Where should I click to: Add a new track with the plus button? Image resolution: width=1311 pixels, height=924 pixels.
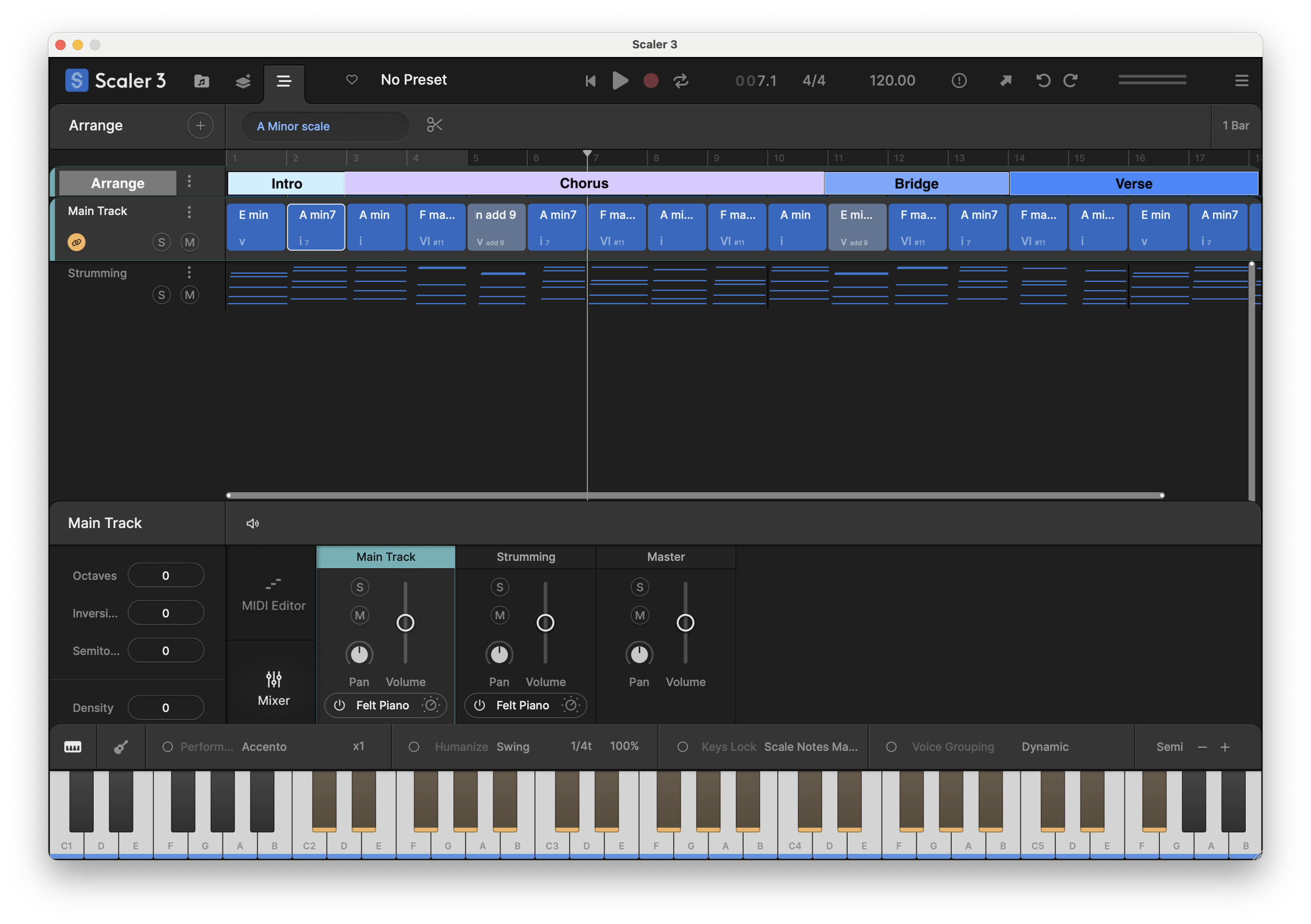200,126
